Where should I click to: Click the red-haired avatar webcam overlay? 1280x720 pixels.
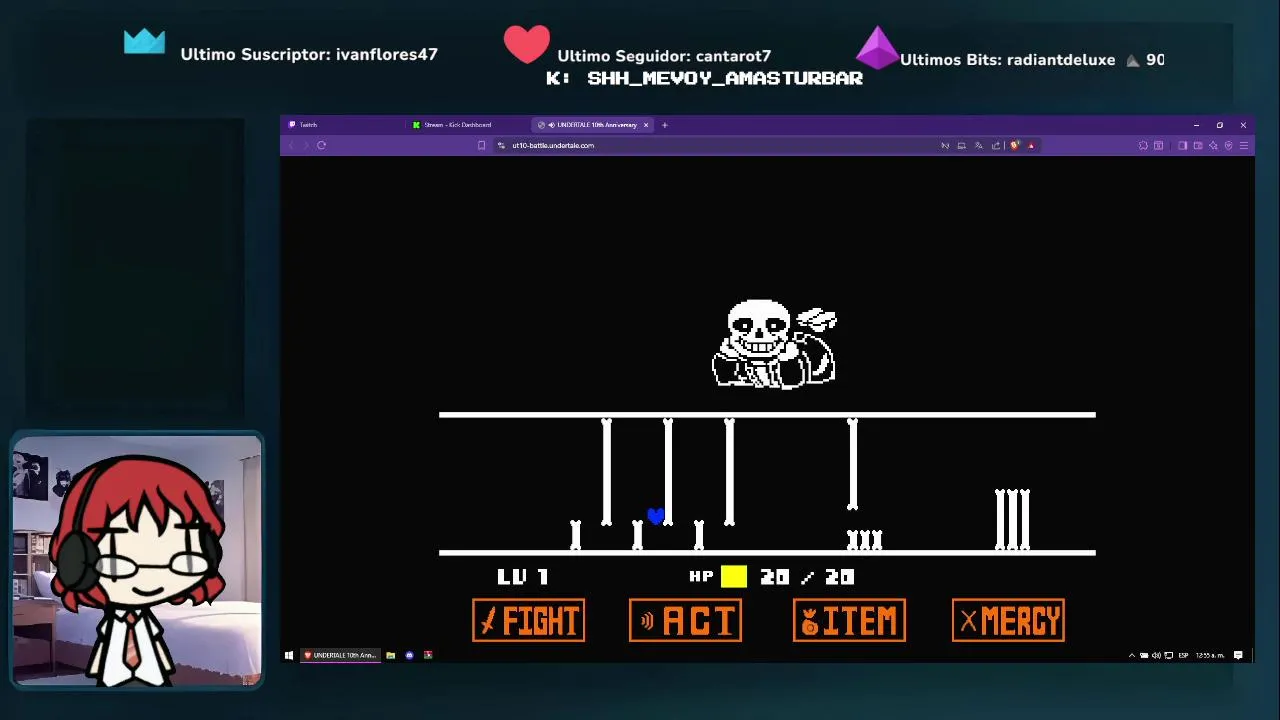(137, 562)
